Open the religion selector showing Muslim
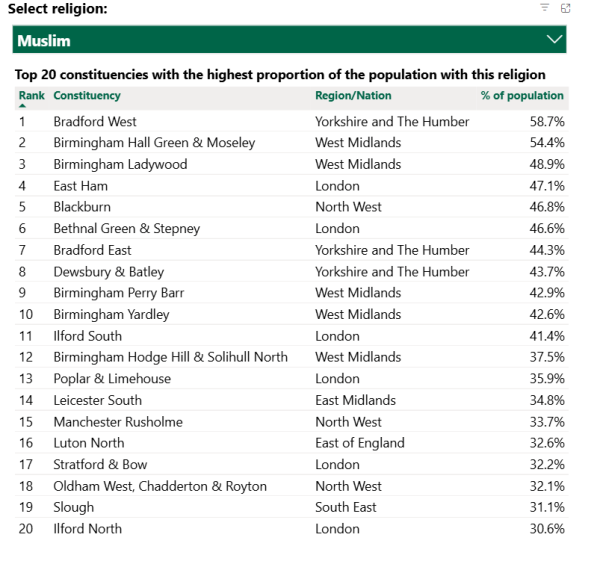The height and width of the screenshot is (561, 600). pos(289,39)
